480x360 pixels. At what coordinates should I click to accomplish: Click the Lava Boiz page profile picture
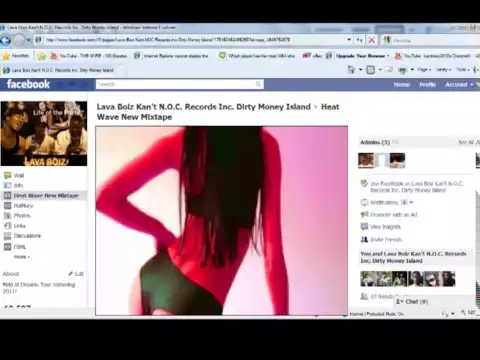click(44, 133)
